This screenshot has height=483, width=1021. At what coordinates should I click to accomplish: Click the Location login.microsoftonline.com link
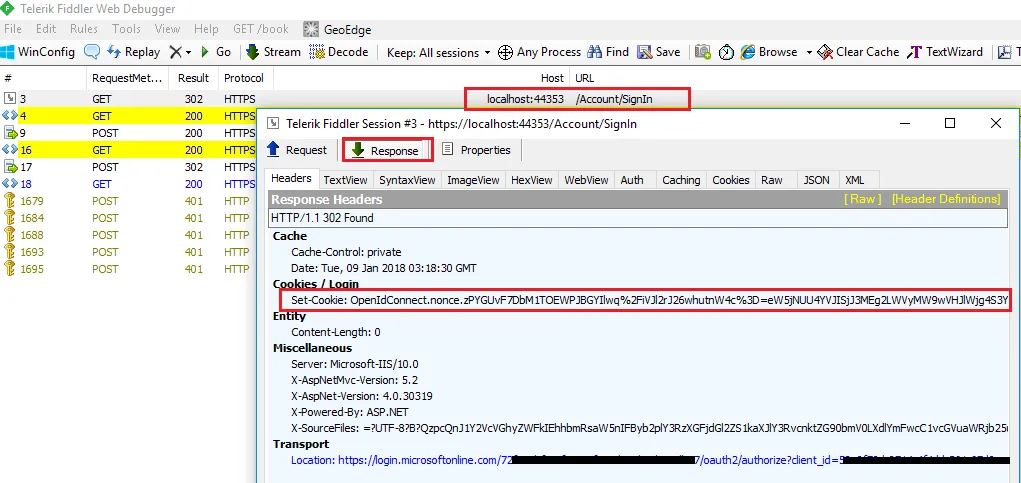coord(649,460)
